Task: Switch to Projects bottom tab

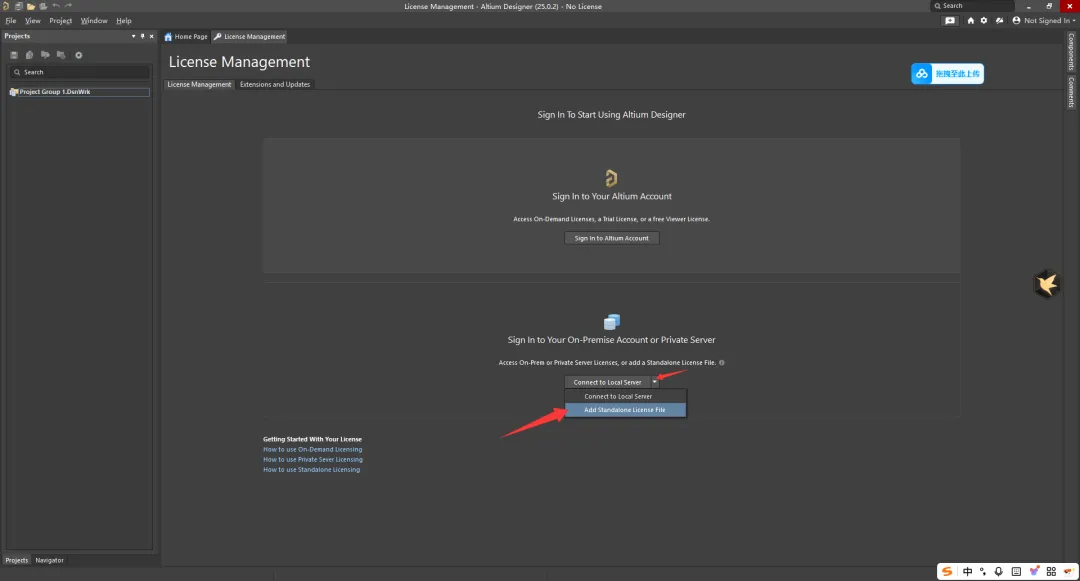Action: point(17,560)
